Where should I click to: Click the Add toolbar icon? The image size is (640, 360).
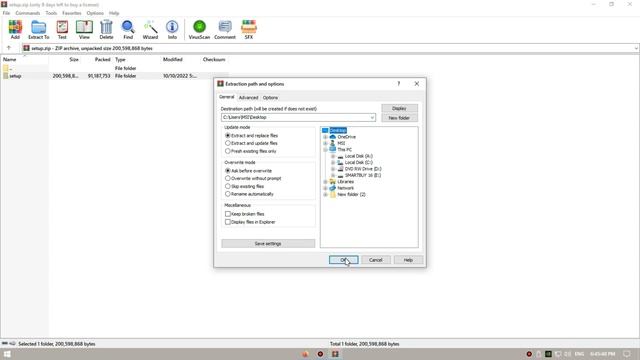tap(15, 29)
